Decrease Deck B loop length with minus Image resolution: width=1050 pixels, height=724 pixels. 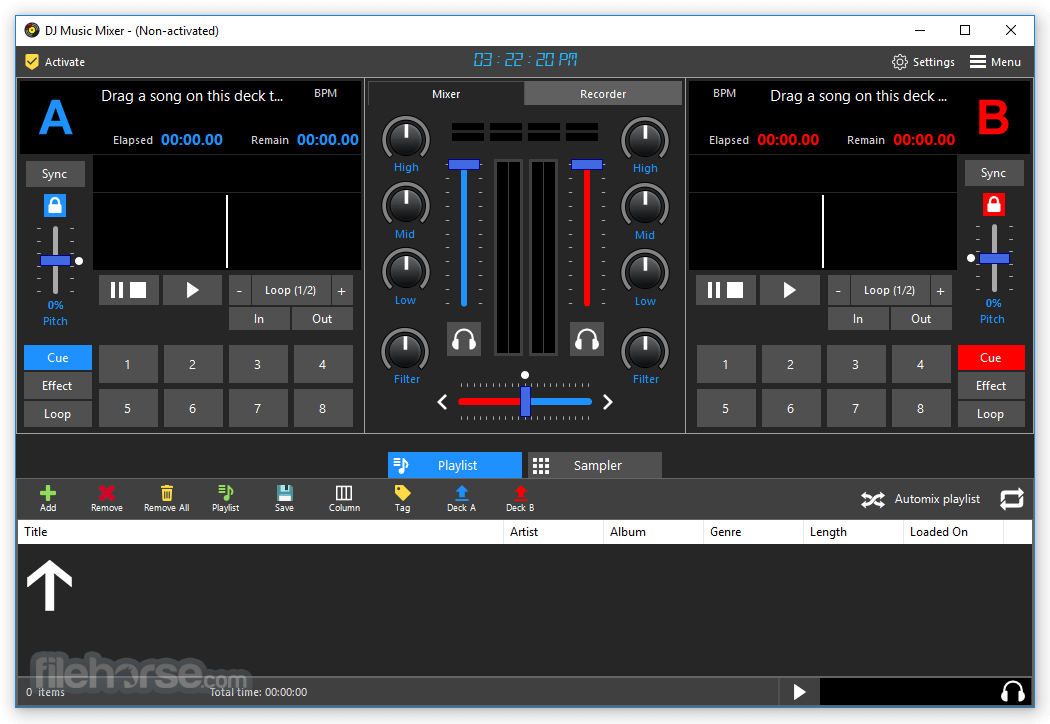(838, 291)
